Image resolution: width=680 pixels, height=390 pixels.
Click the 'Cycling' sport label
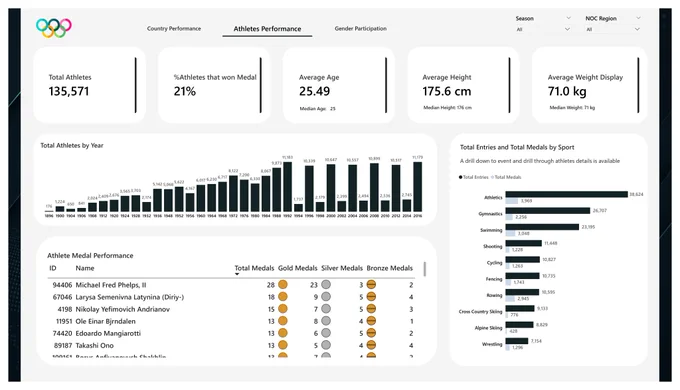(x=494, y=263)
